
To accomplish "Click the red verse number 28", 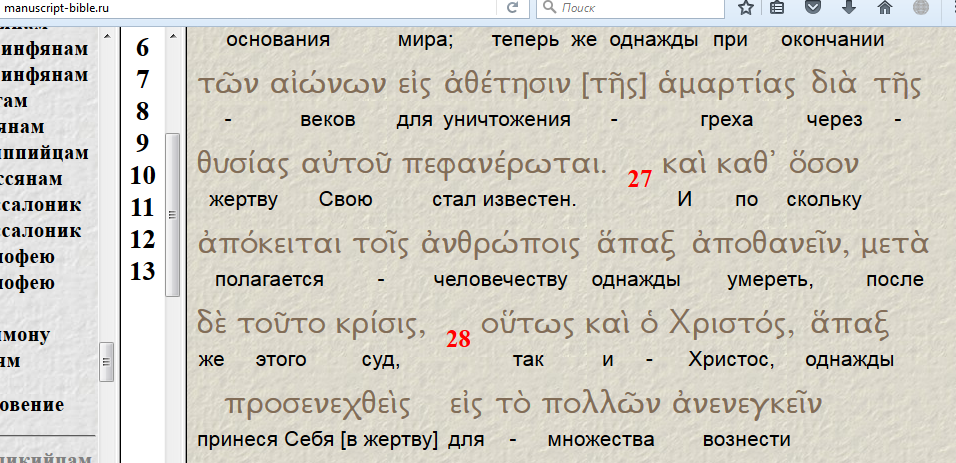I will (x=458, y=339).
